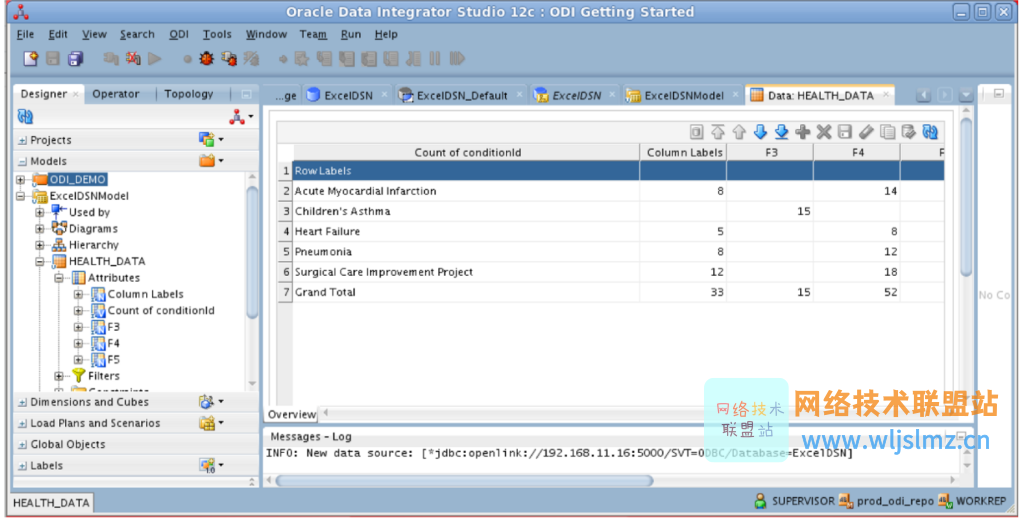Image resolution: width=1024 pixels, height=518 pixels.
Task: Save data changes in the data editor toolbar
Action: 845,132
